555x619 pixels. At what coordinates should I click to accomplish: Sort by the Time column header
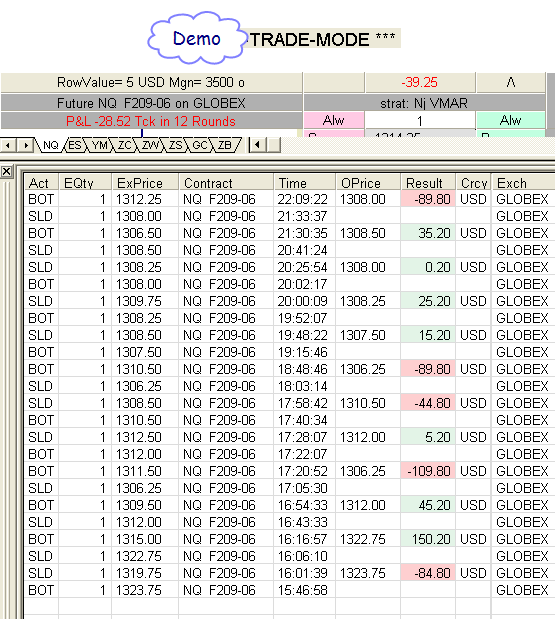[x=305, y=183]
